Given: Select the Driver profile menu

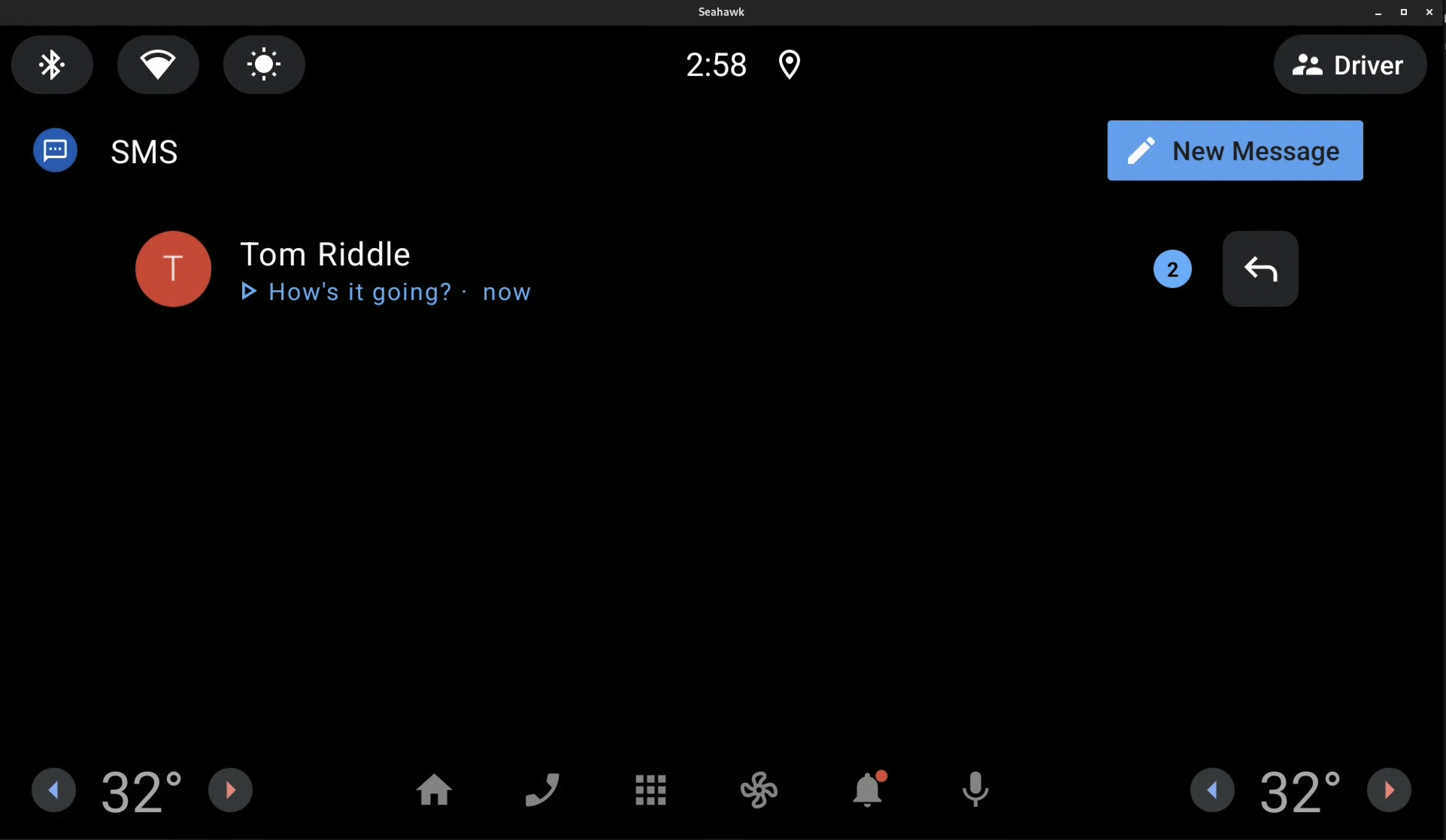Looking at the screenshot, I should click(1351, 64).
